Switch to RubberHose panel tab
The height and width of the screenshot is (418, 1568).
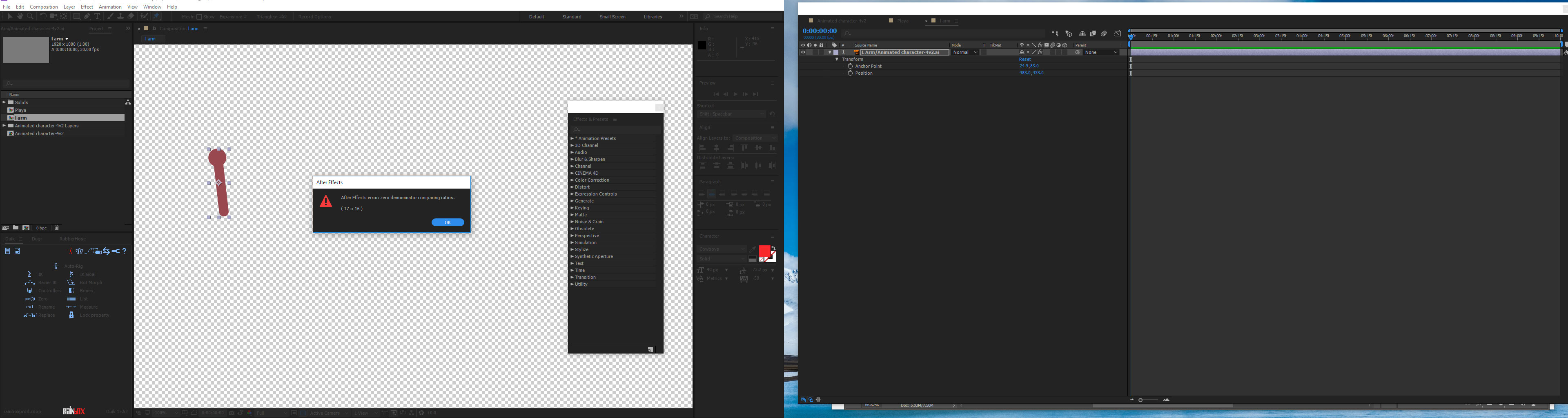[x=72, y=239]
